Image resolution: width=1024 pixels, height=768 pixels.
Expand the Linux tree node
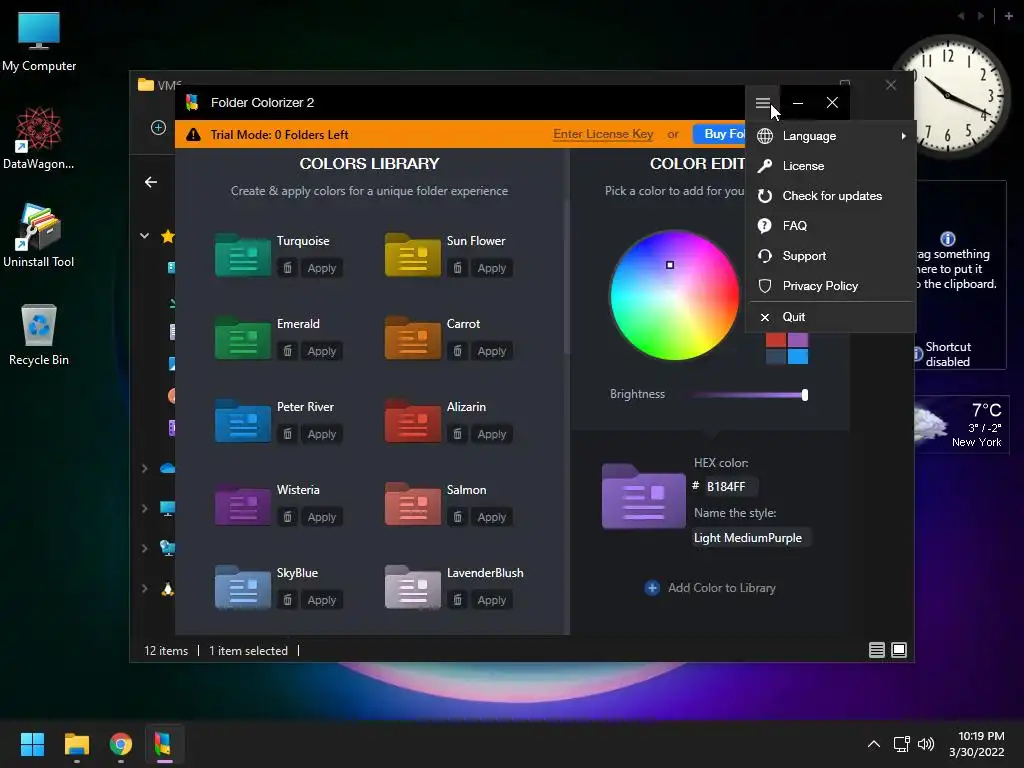pos(144,589)
